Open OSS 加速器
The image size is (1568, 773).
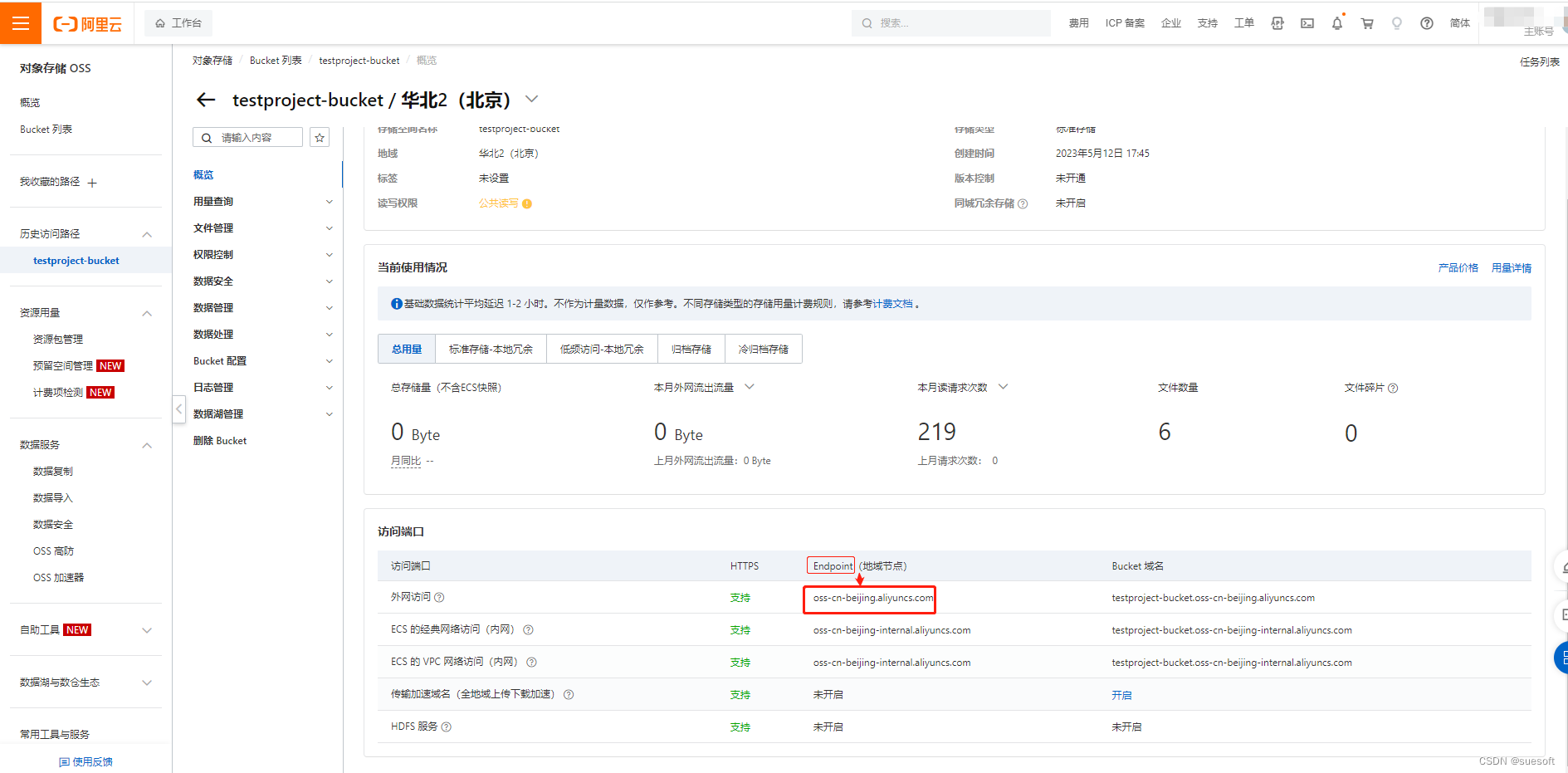tap(58, 578)
